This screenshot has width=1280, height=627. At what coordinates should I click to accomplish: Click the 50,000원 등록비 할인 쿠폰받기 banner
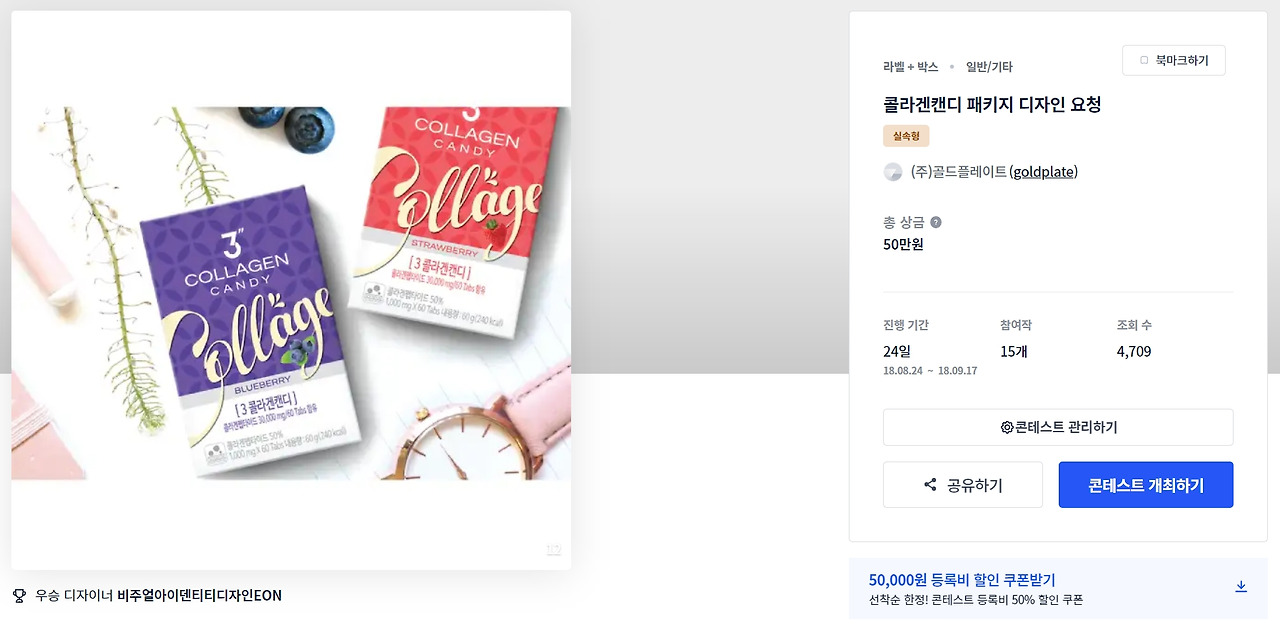pos(1058,588)
